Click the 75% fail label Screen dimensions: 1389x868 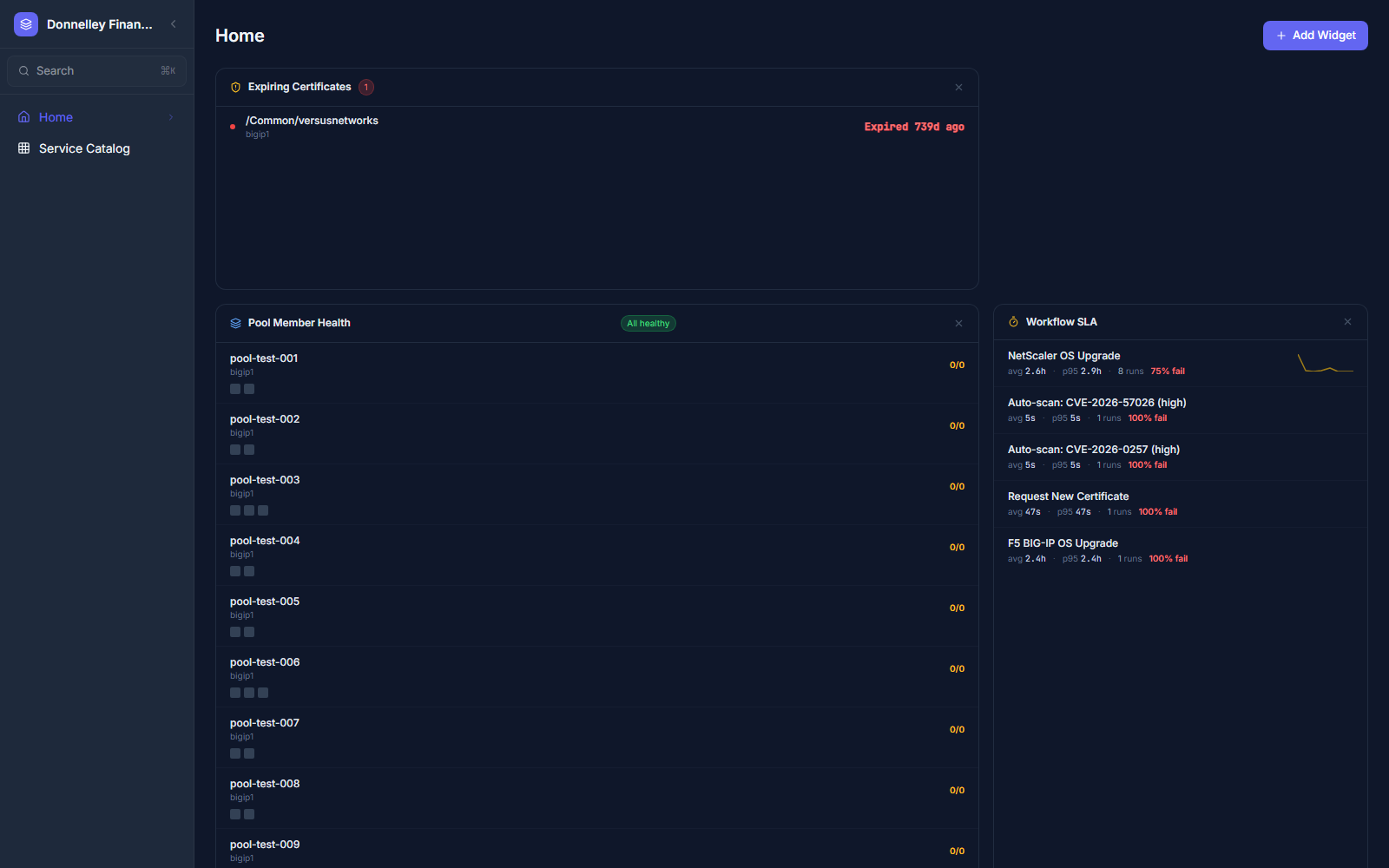(x=1168, y=372)
